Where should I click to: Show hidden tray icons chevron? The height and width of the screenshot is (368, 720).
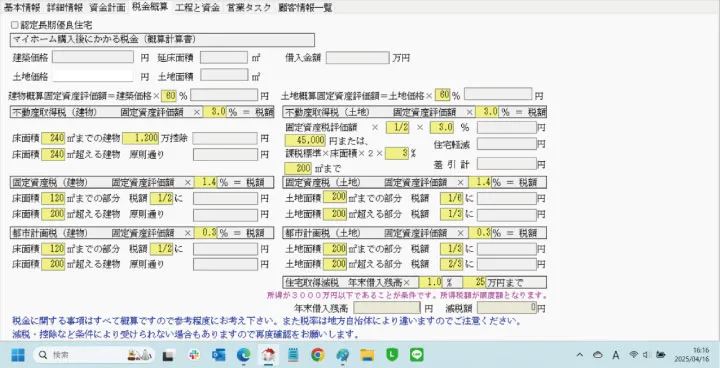pos(579,355)
